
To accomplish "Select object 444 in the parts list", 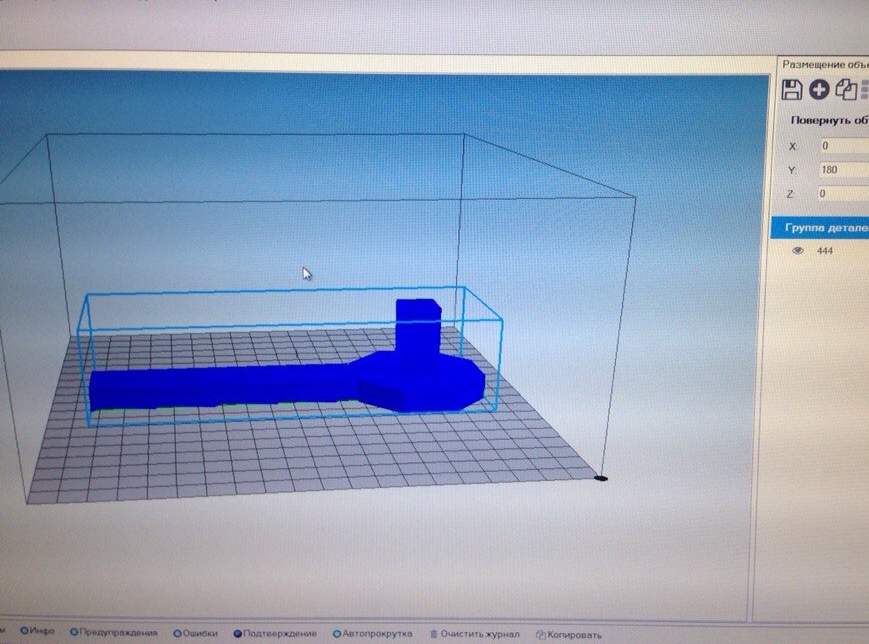I will pyautogui.click(x=825, y=251).
